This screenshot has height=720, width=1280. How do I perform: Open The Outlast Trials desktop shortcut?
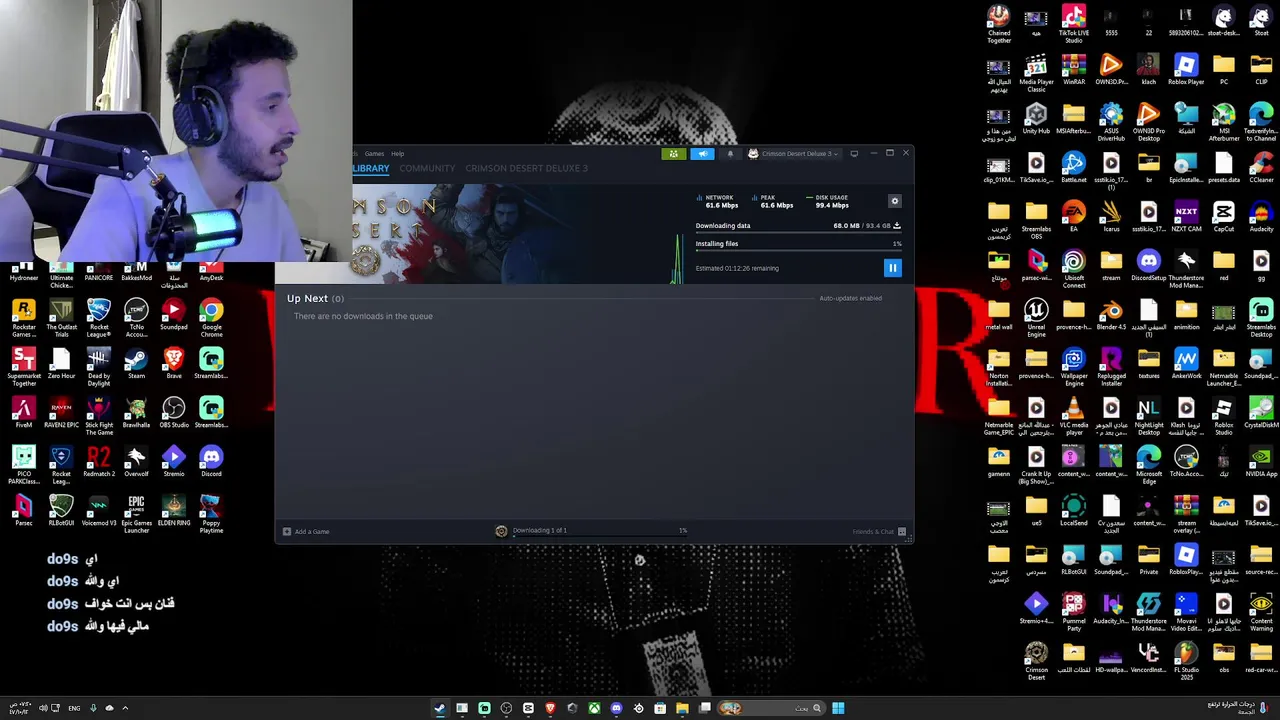coord(61,317)
